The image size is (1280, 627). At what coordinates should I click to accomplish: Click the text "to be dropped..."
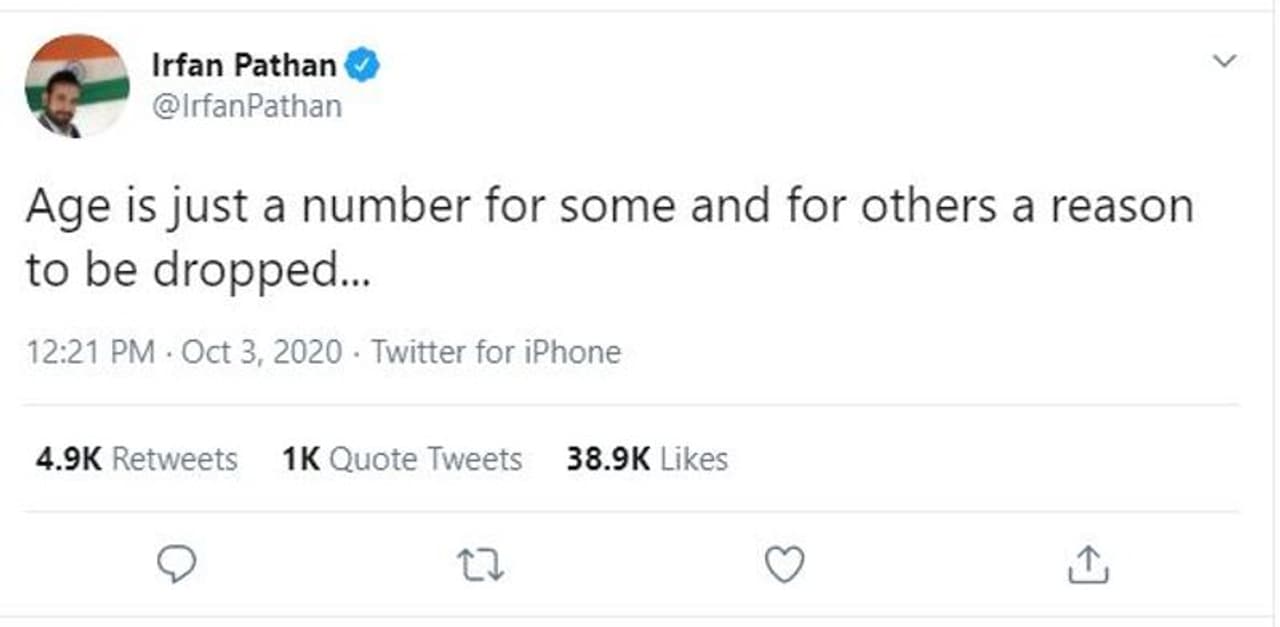[x=198, y=272]
